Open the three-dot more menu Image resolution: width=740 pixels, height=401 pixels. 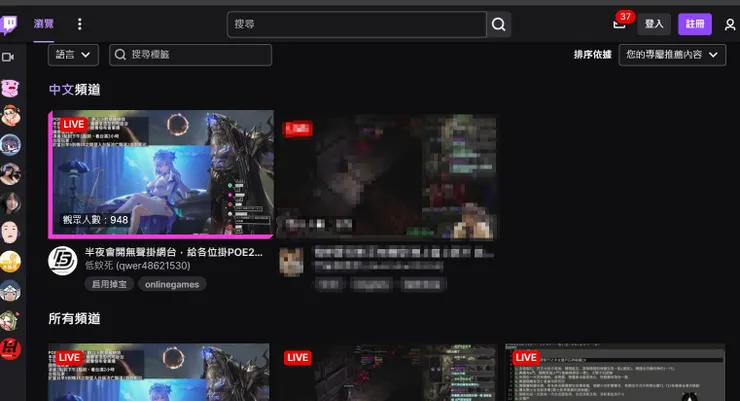click(x=79, y=24)
